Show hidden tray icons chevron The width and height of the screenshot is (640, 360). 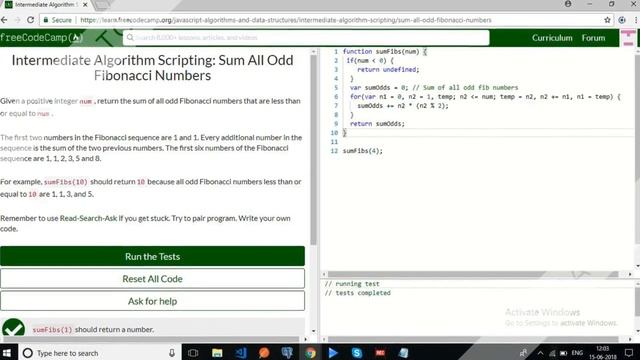pos(540,353)
